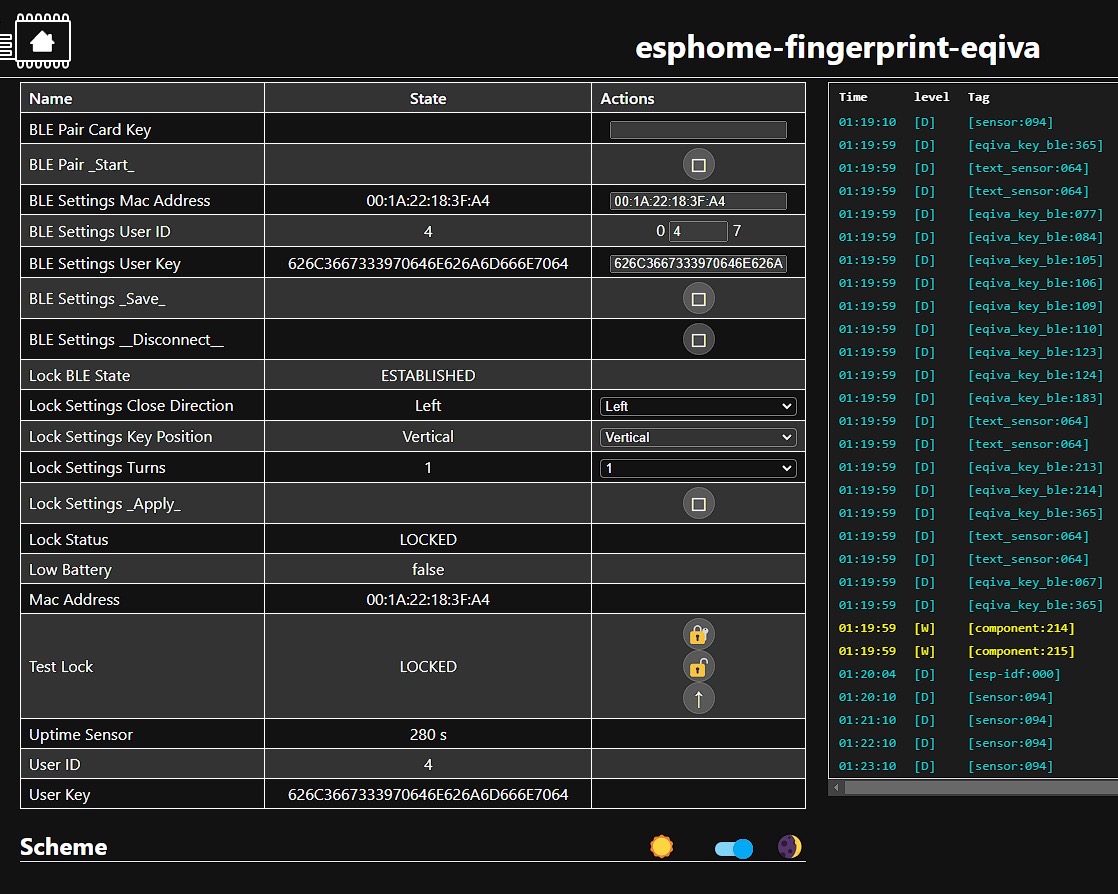Click the log Time column header
Screen dimensions: 1118x894
click(x=853, y=97)
